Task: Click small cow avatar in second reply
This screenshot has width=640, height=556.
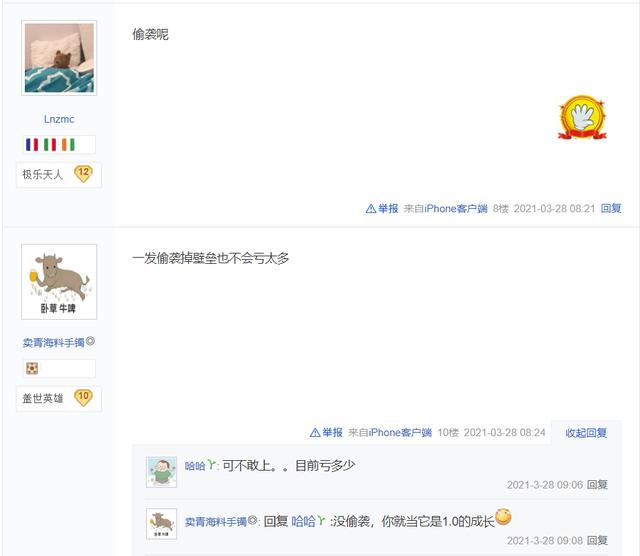Action: [x=162, y=524]
